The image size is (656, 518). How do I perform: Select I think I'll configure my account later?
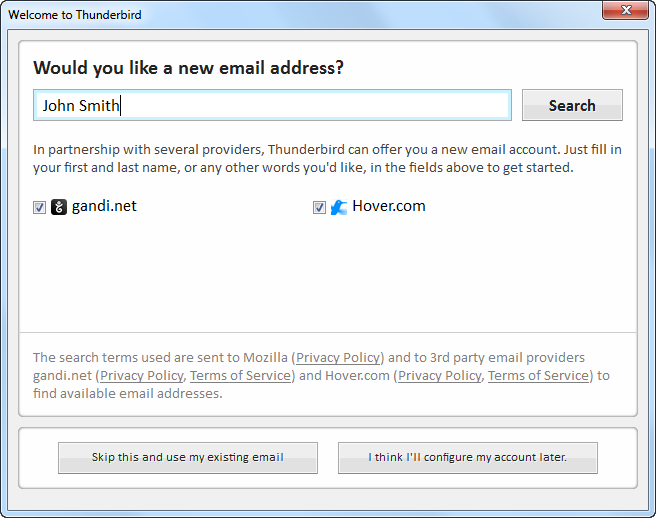(468, 458)
